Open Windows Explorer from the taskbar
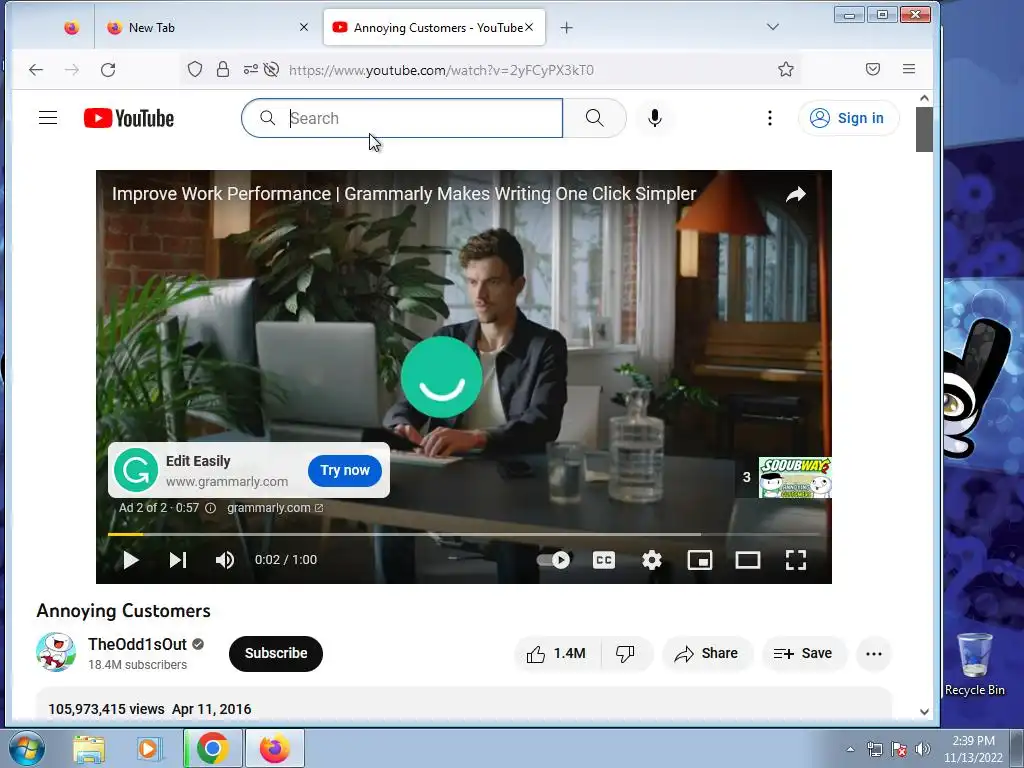1024x768 pixels. point(89,748)
